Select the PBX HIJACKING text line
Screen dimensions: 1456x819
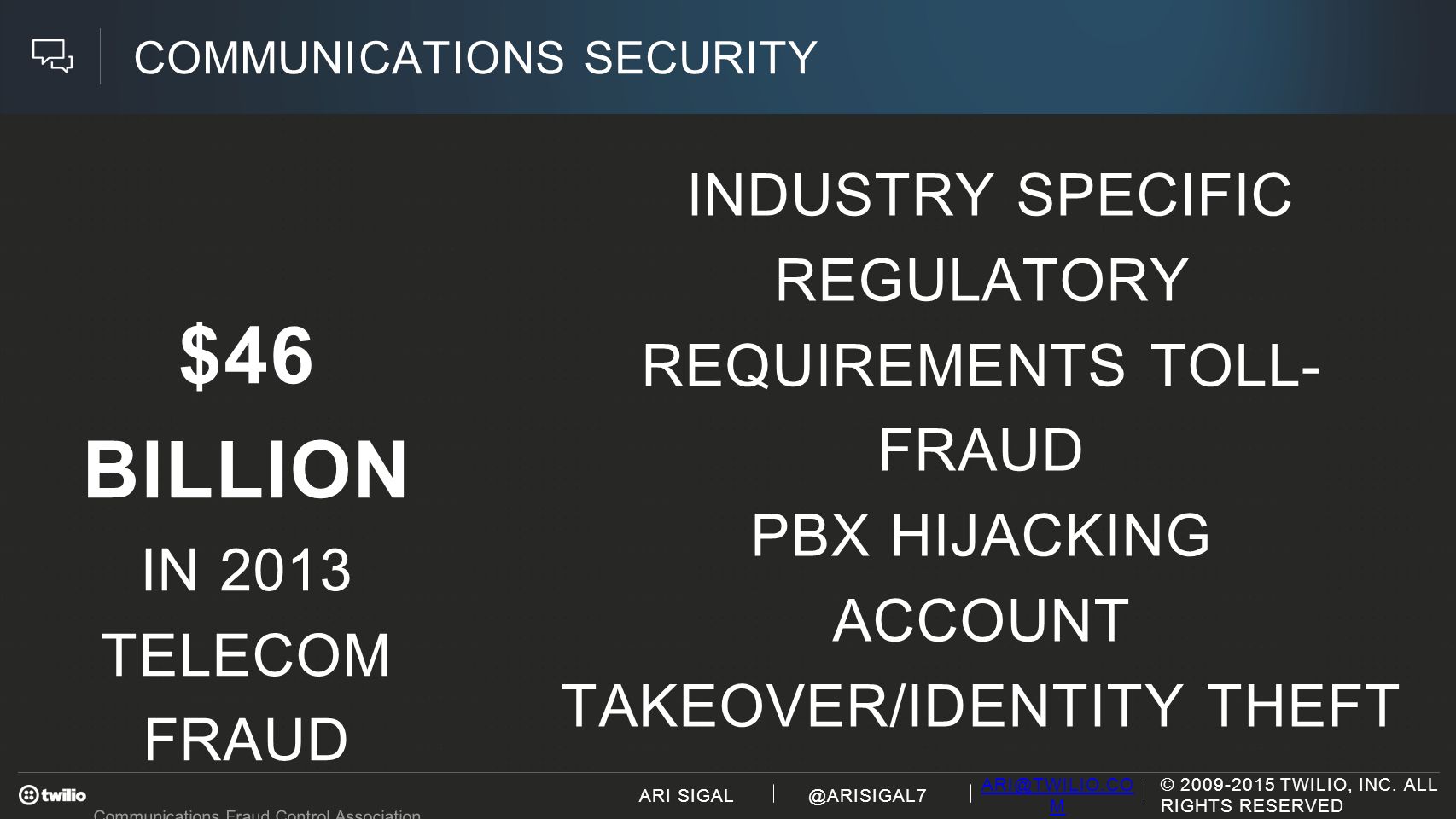click(x=981, y=535)
